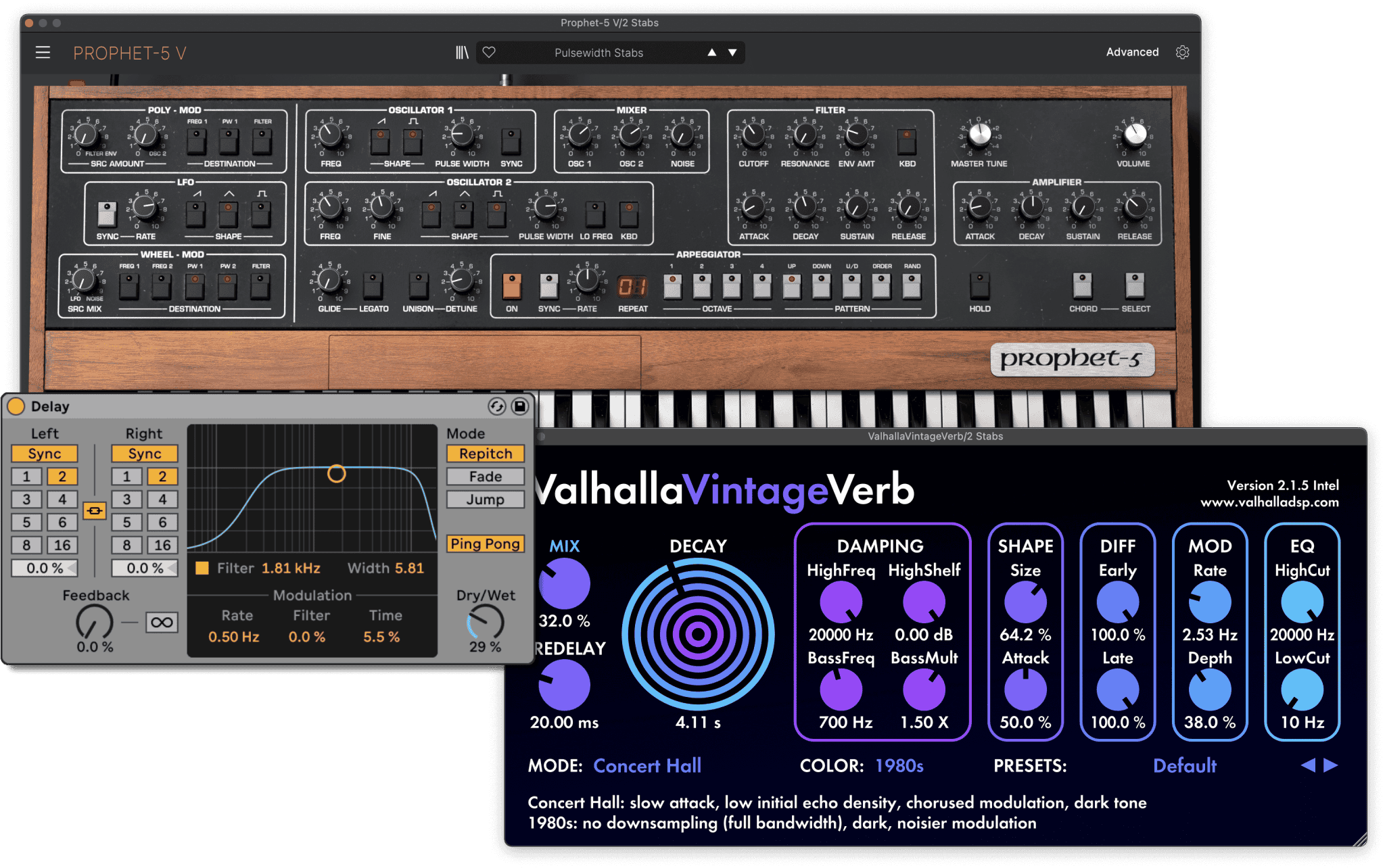This screenshot has width=1385, height=868.
Task: Click the hot-swap icon on the Delay device
Action: coord(497,406)
